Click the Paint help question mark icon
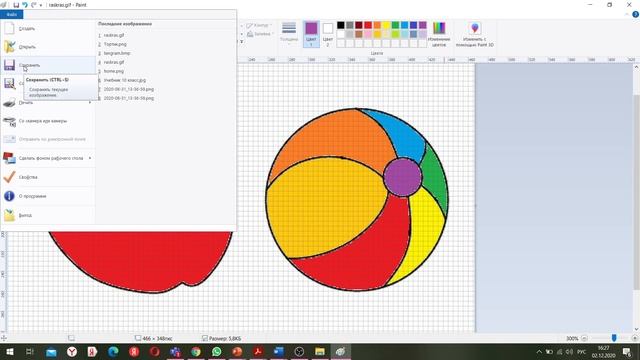Viewport: 640px width, 360px height. (636, 14)
